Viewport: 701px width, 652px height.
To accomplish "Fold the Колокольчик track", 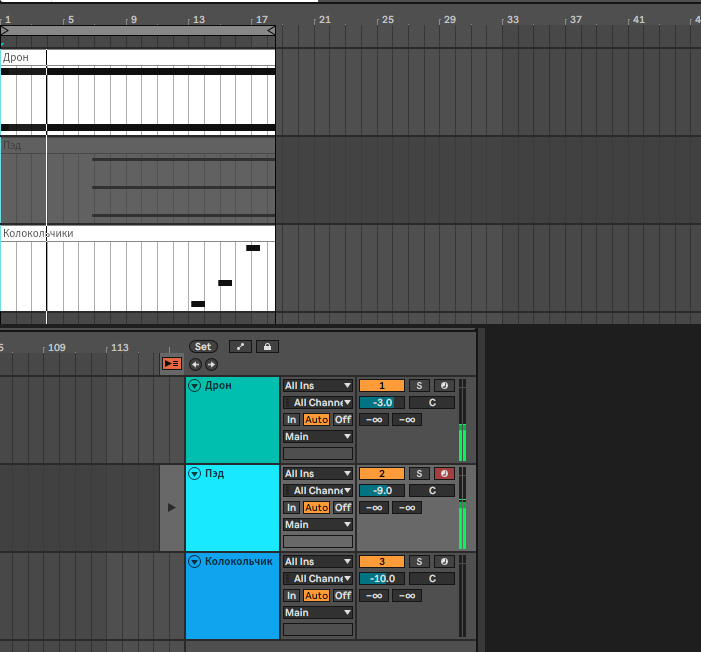I will pyautogui.click(x=194, y=562).
